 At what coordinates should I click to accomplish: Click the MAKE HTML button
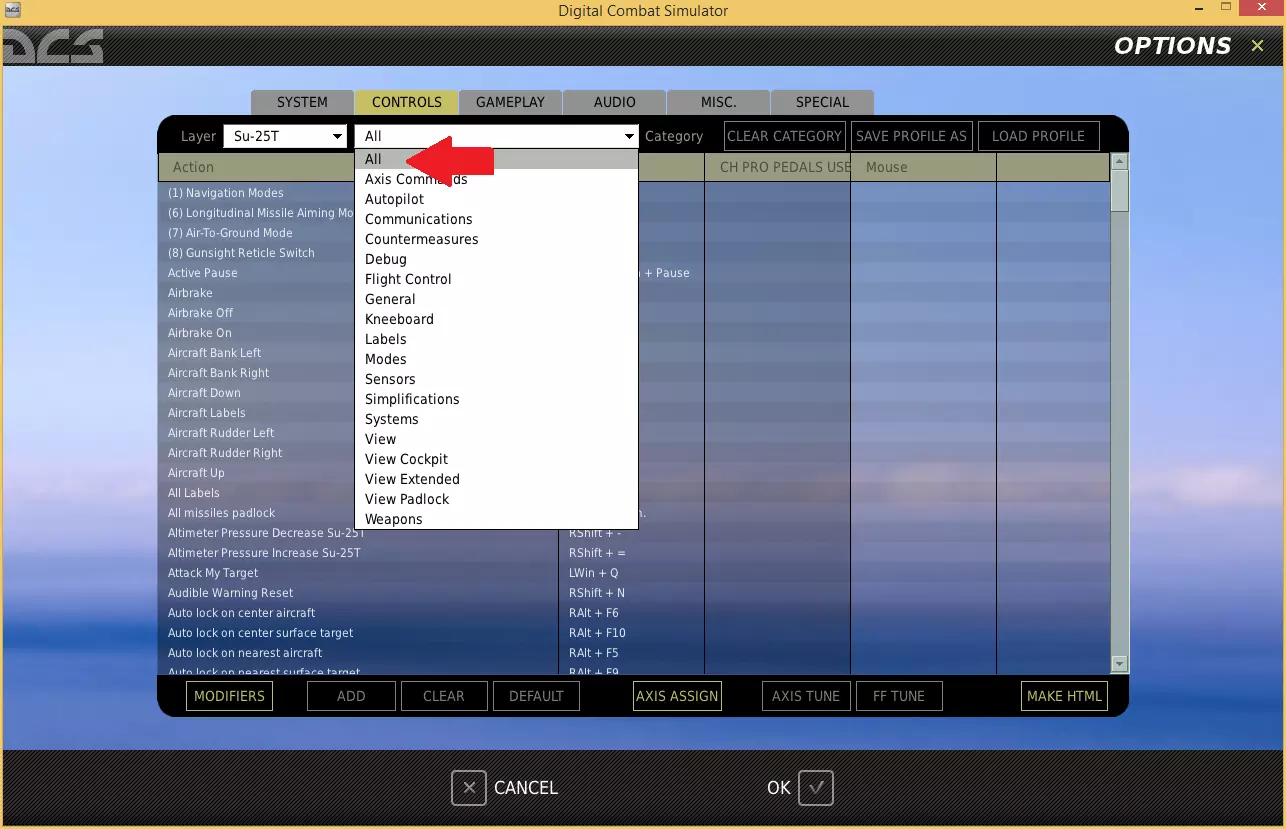tap(1064, 696)
